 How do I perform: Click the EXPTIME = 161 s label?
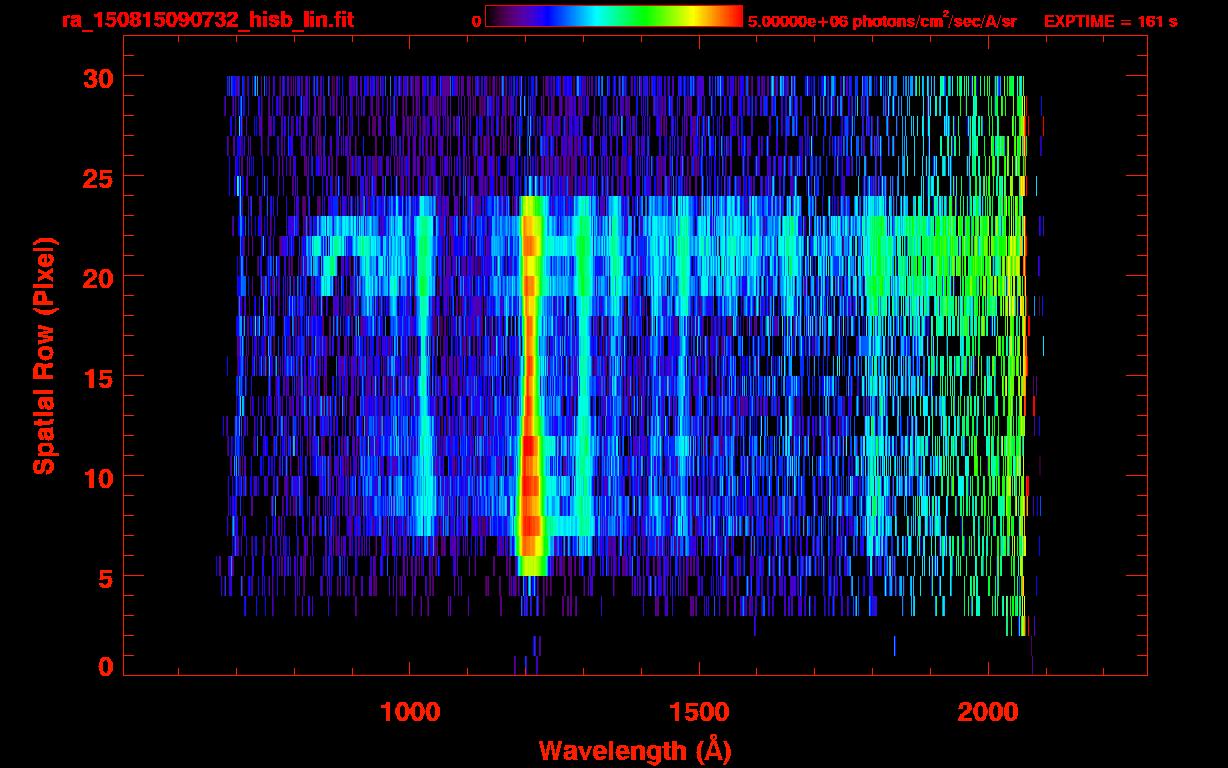click(1110, 21)
